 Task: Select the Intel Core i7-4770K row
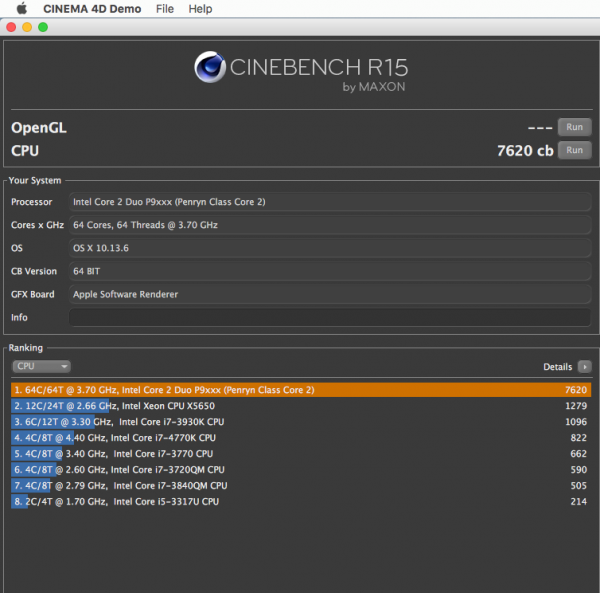point(301,438)
